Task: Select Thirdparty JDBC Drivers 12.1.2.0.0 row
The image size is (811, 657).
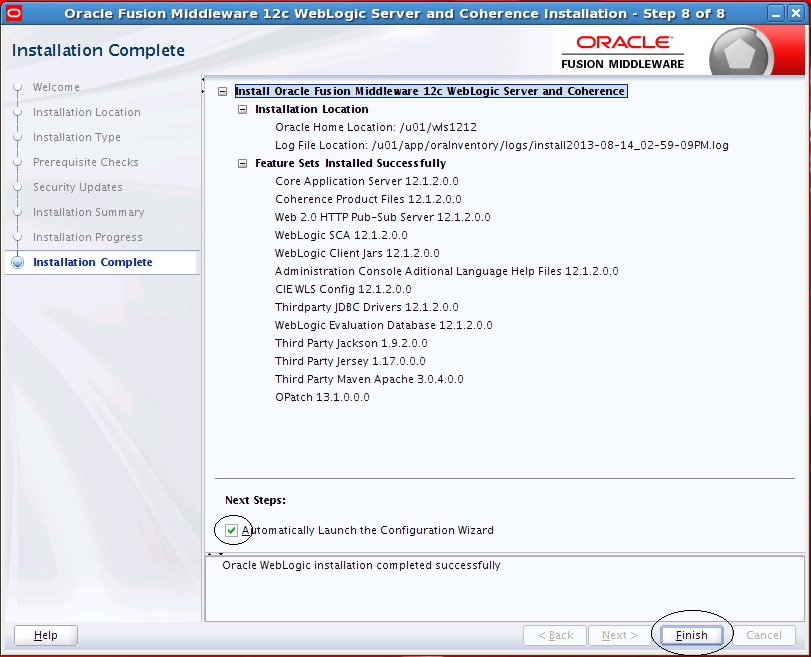Action: point(367,307)
